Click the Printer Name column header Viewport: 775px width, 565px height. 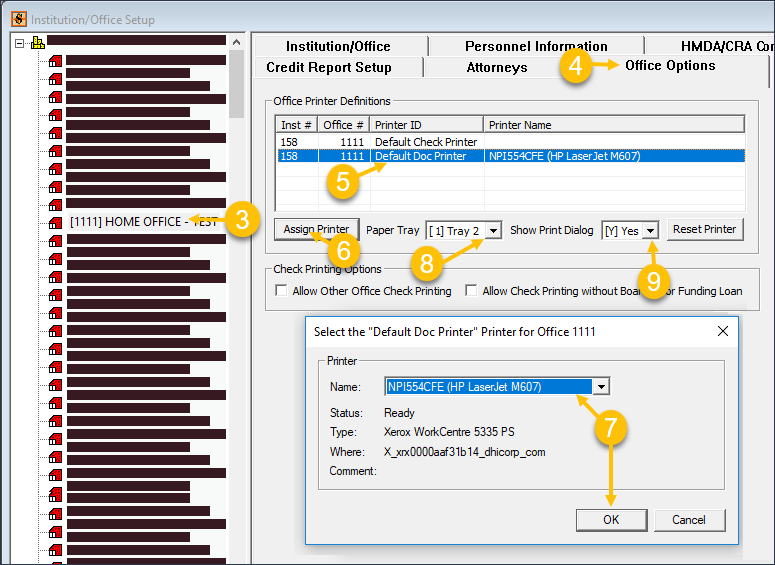614,125
